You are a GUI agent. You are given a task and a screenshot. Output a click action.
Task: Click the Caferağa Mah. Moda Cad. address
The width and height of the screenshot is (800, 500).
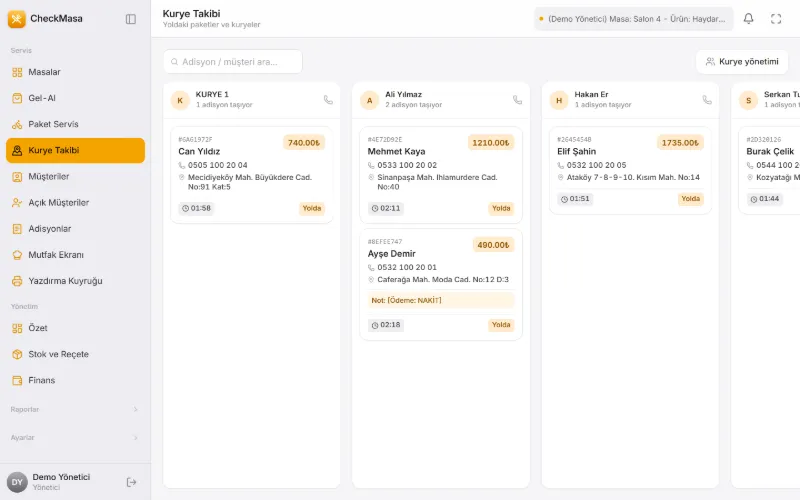(442, 280)
